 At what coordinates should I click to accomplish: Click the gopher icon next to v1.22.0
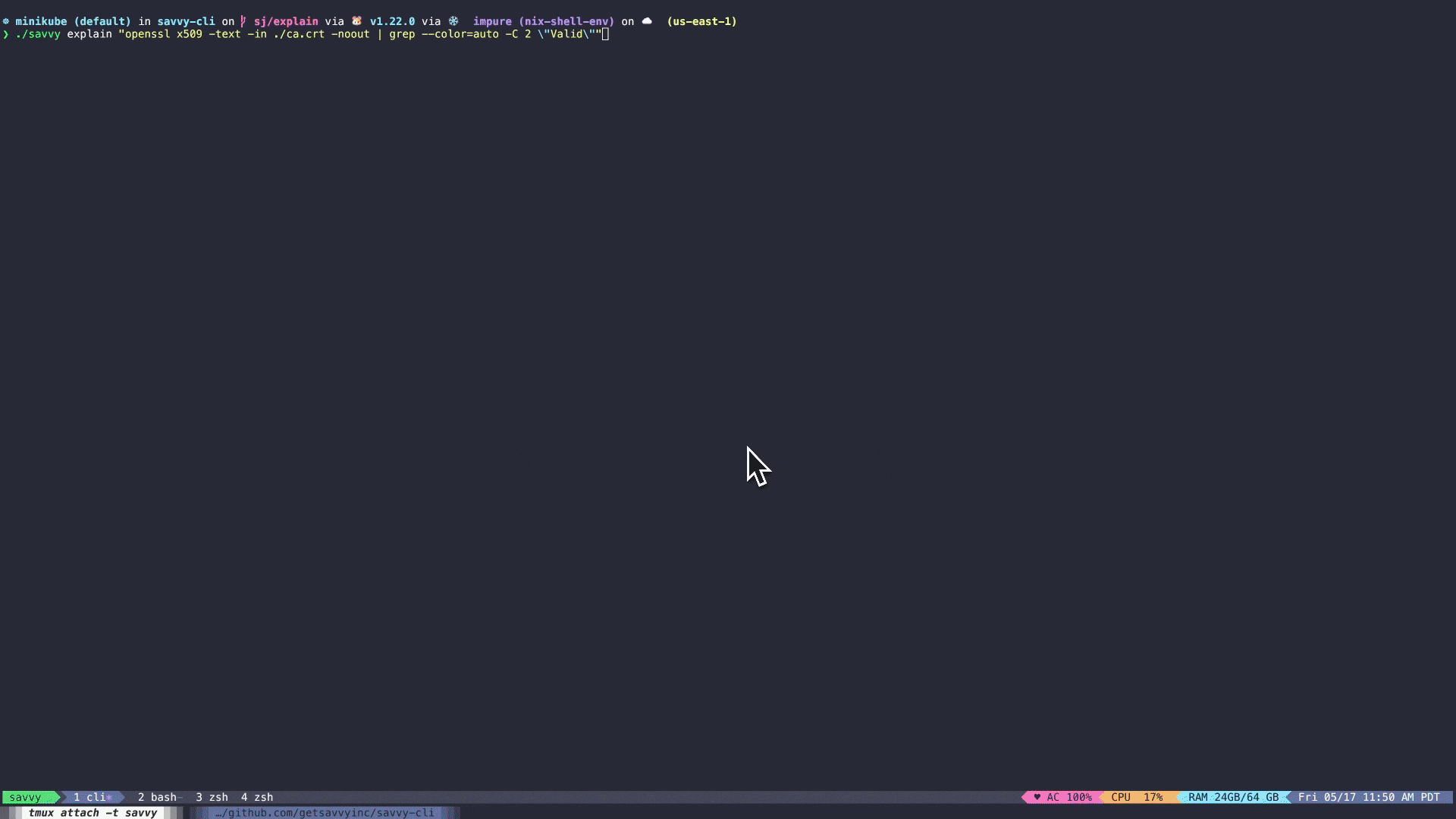click(x=356, y=21)
